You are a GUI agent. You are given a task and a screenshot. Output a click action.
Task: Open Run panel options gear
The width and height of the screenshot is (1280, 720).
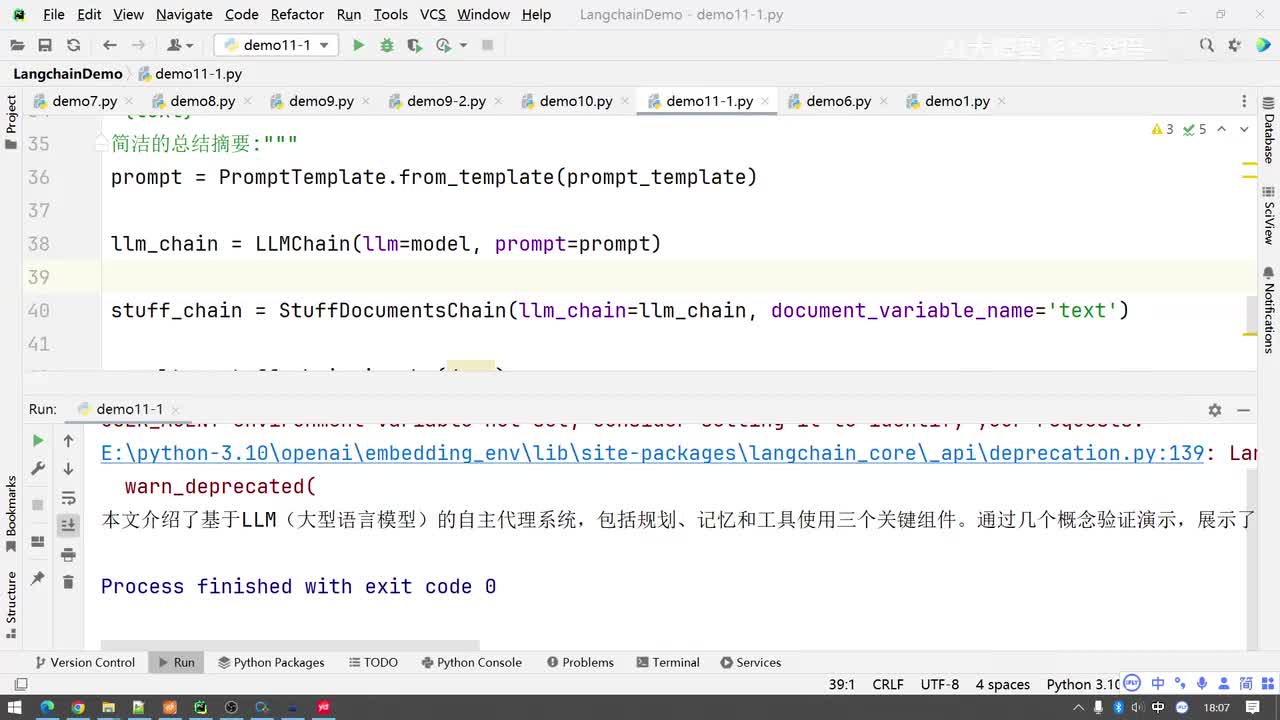pyautogui.click(x=1215, y=409)
